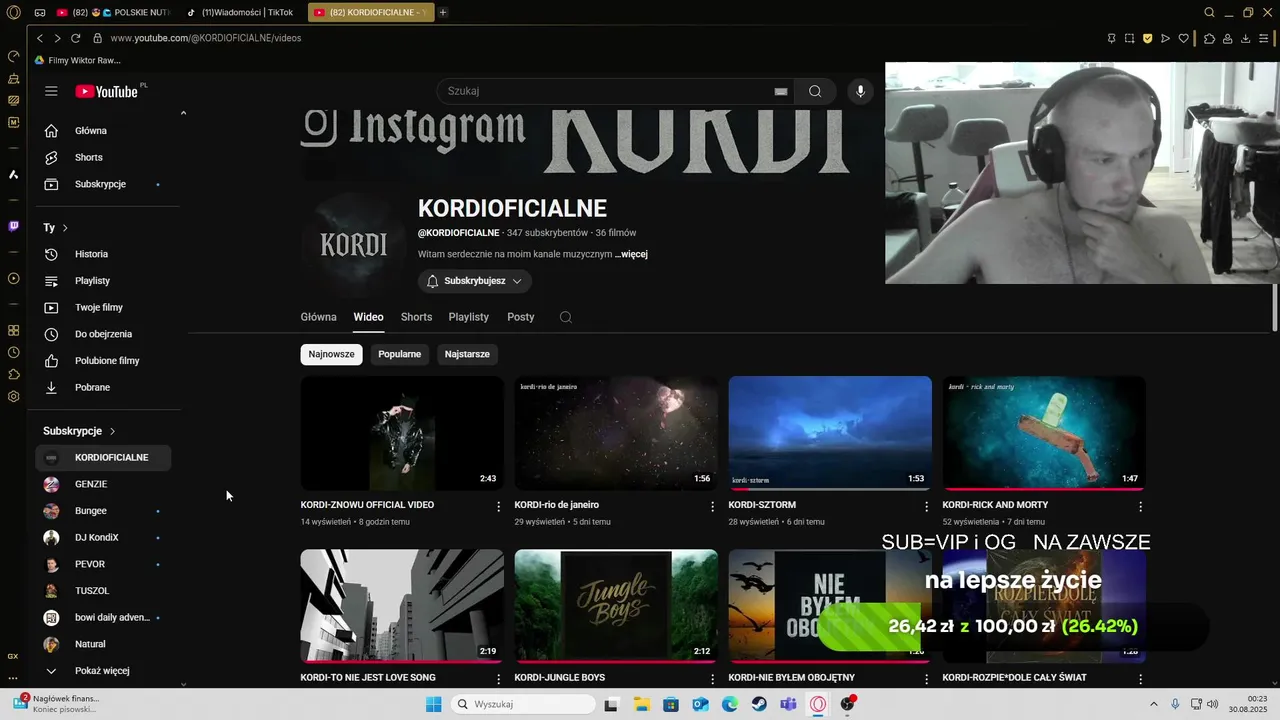Open Bungee channel in subscriptions
1280x720 pixels.
(104, 511)
